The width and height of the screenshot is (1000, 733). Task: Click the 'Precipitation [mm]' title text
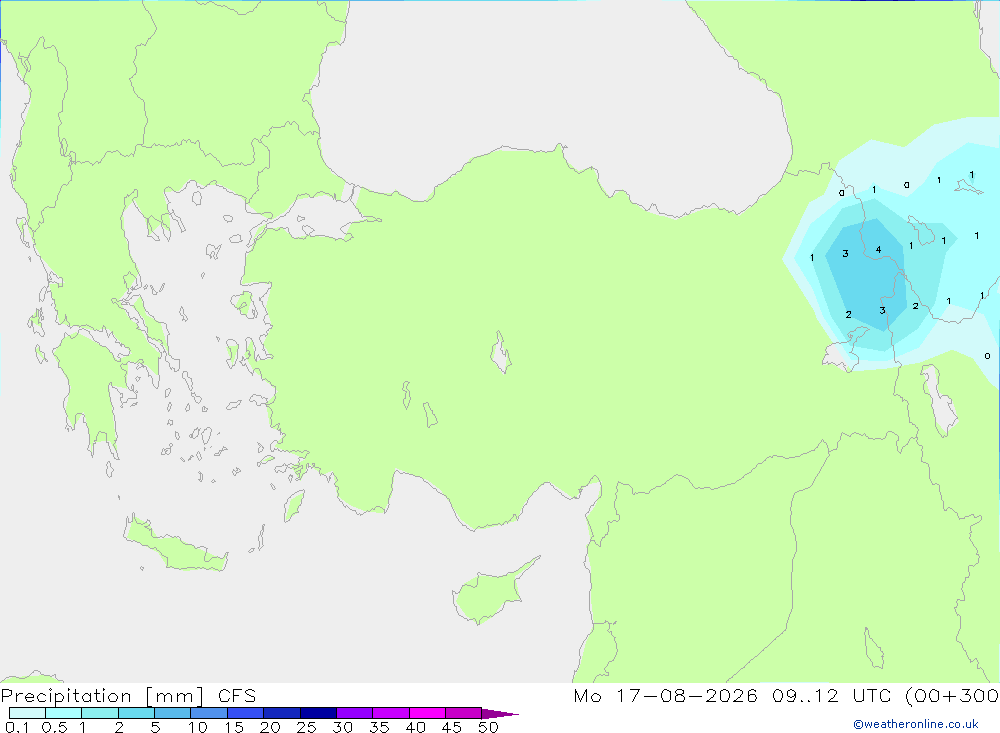[x=103, y=696]
